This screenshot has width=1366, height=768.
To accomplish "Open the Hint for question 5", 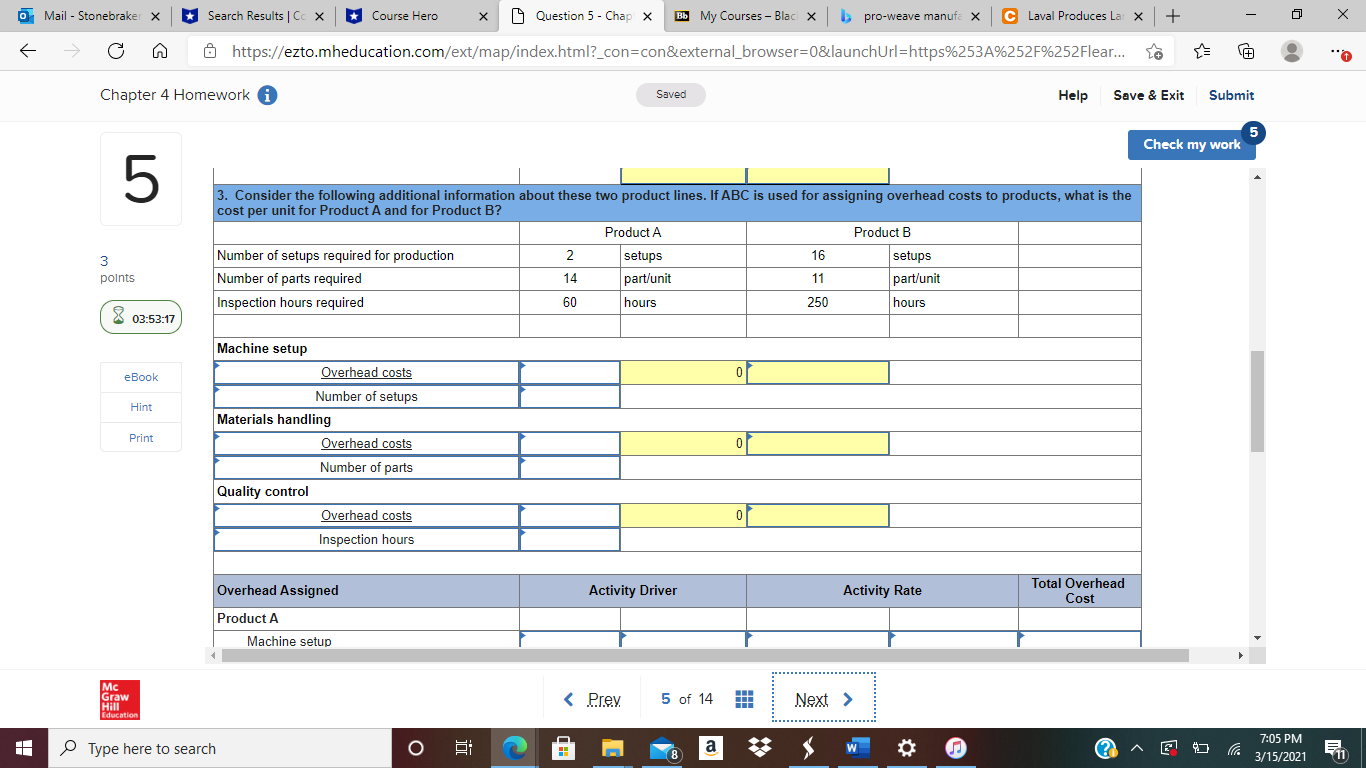I will point(140,407).
